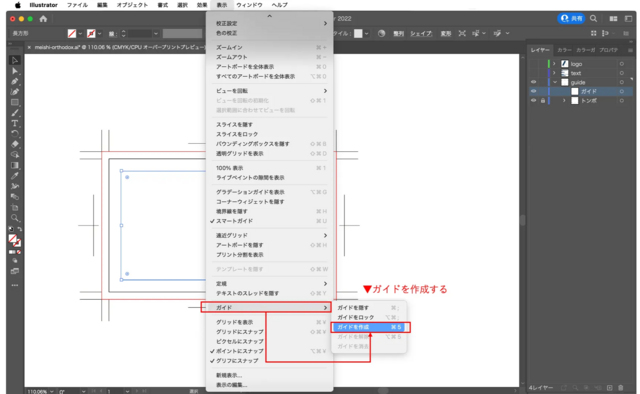
Task: Toggle visibility of ガイド sublayer
Action: (x=533, y=91)
